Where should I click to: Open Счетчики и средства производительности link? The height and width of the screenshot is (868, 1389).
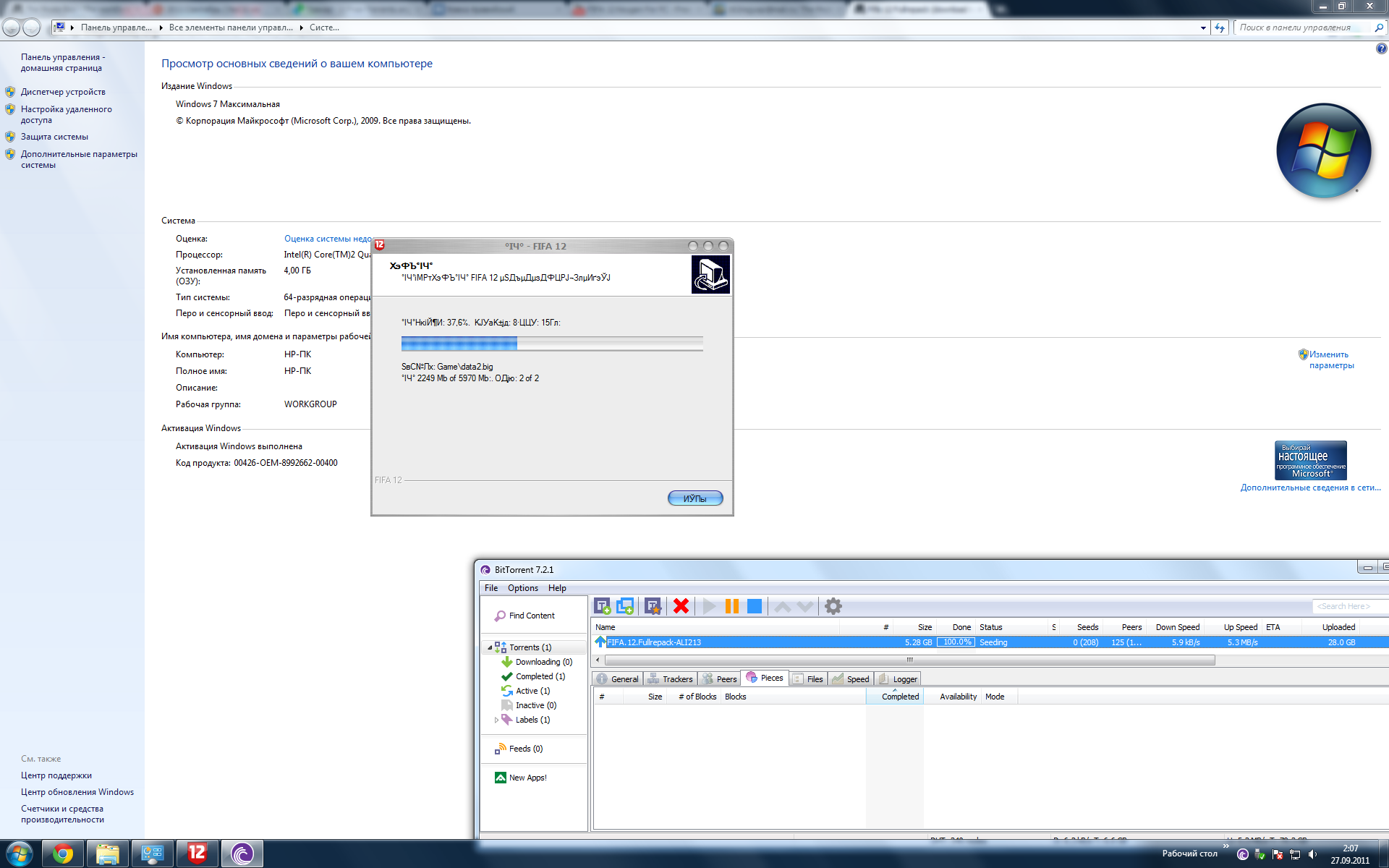point(62,814)
